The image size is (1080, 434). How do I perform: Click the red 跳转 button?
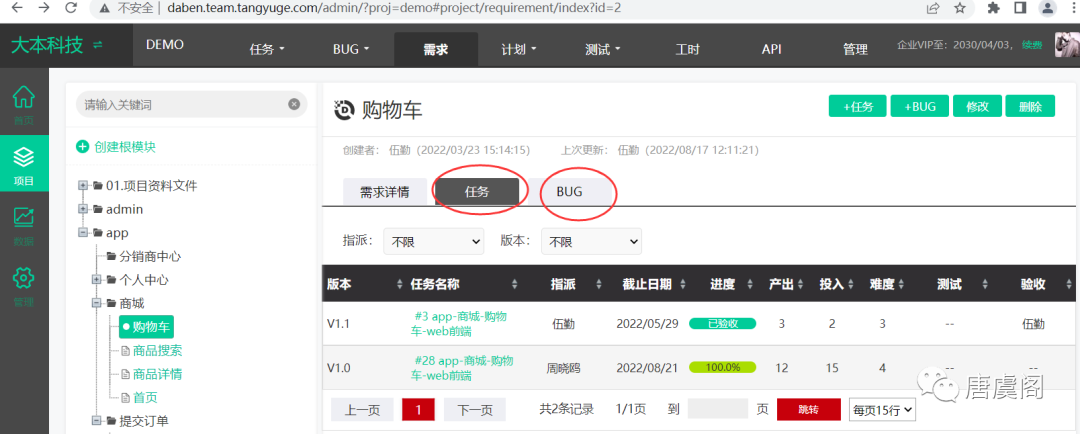pyautogui.click(x=809, y=409)
